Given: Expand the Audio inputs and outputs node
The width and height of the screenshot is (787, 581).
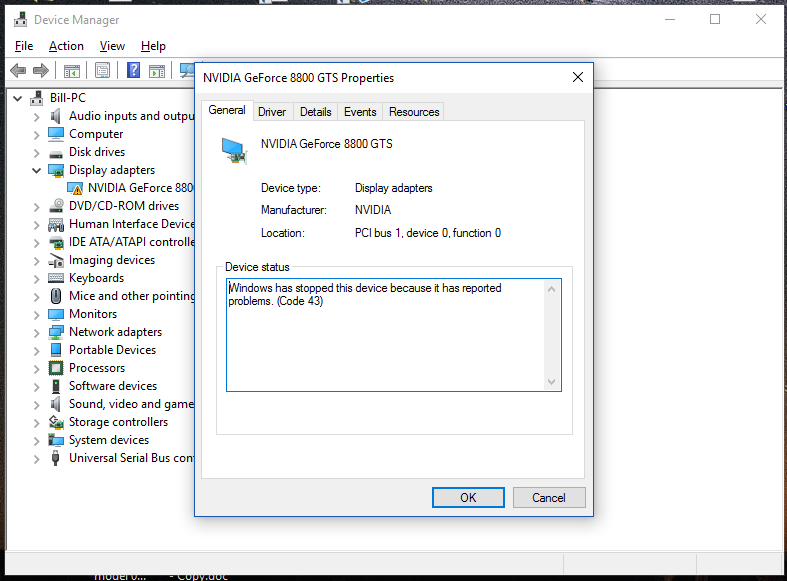Looking at the screenshot, I should pyautogui.click(x=36, y=117).
